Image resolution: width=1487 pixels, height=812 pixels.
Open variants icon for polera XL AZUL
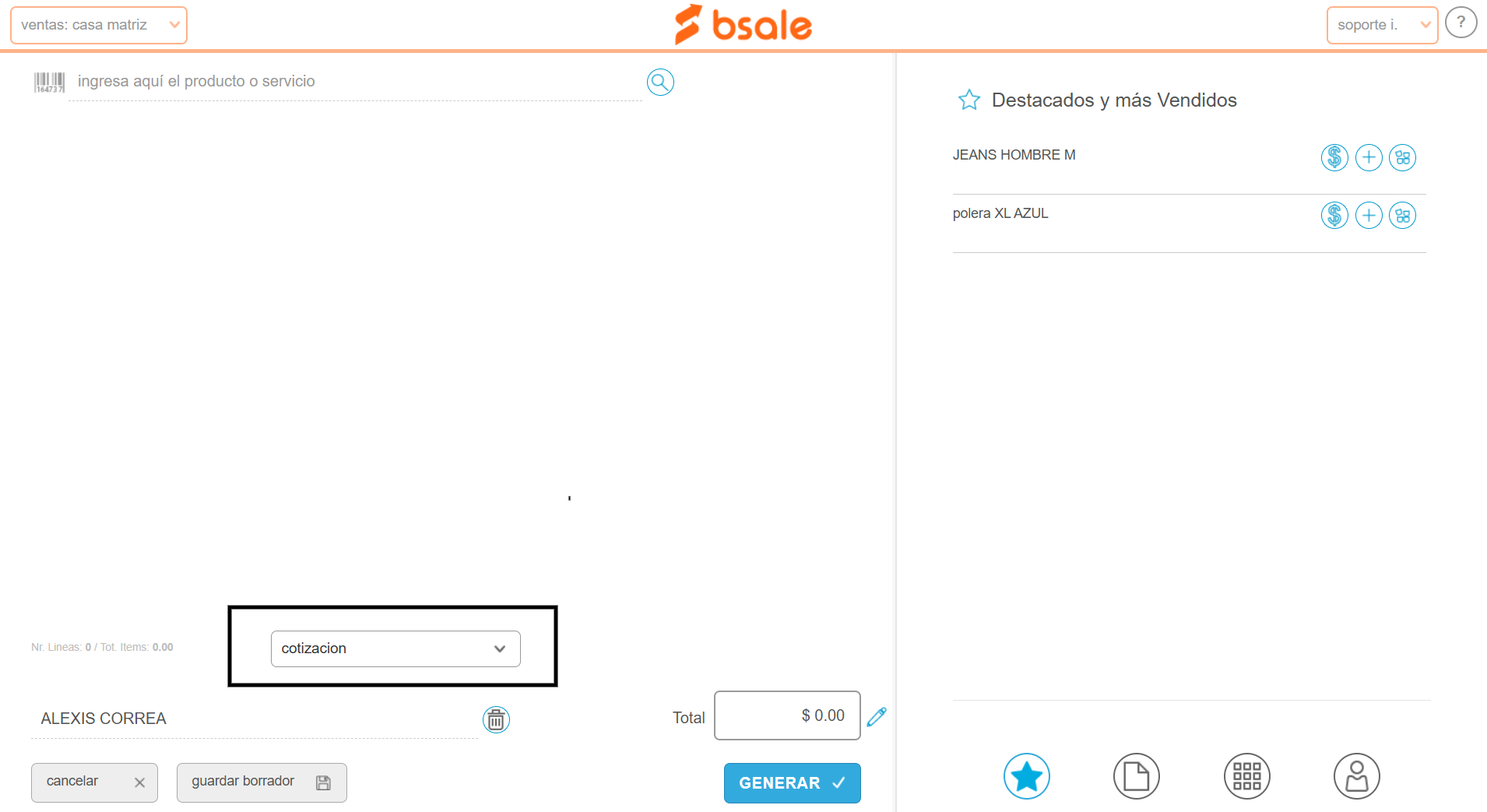[1403, 215]
